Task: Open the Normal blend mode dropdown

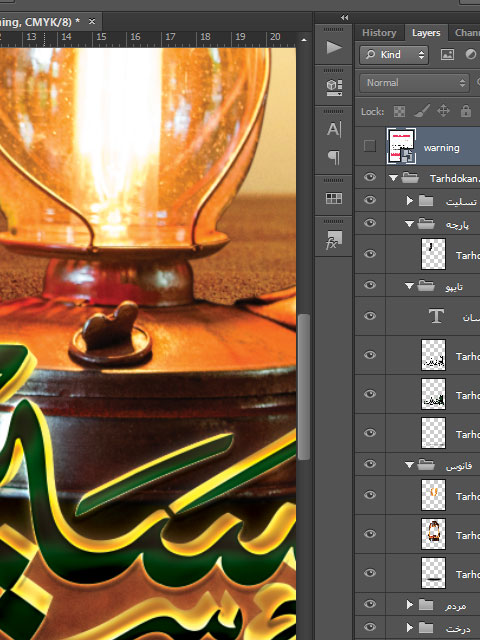Action: pos(414,83)
